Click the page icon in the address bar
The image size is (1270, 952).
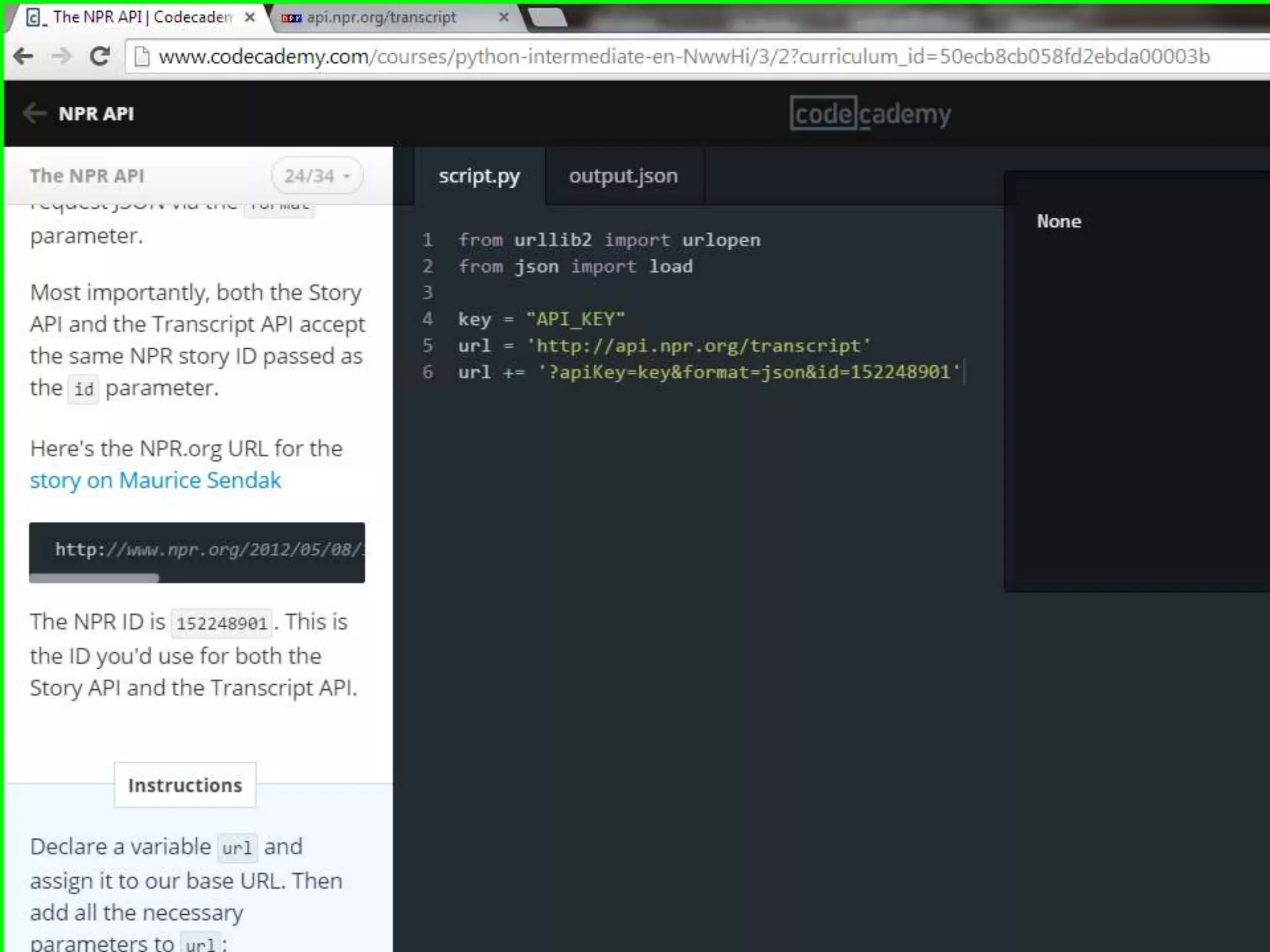[142, 56]
